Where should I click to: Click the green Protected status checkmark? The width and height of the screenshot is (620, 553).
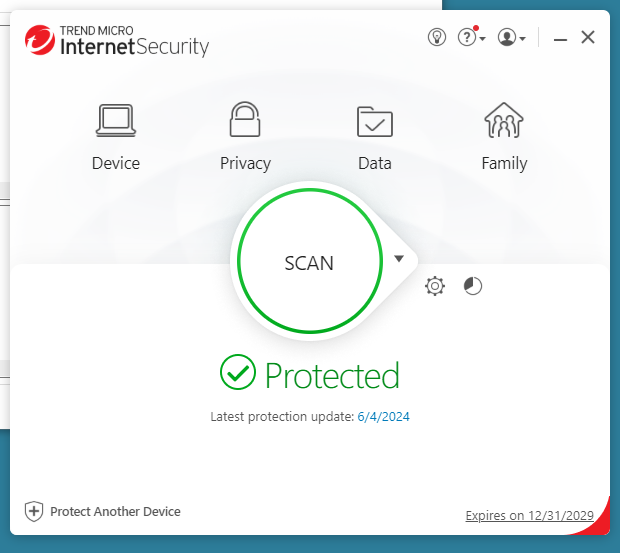[x=238, y=374]
